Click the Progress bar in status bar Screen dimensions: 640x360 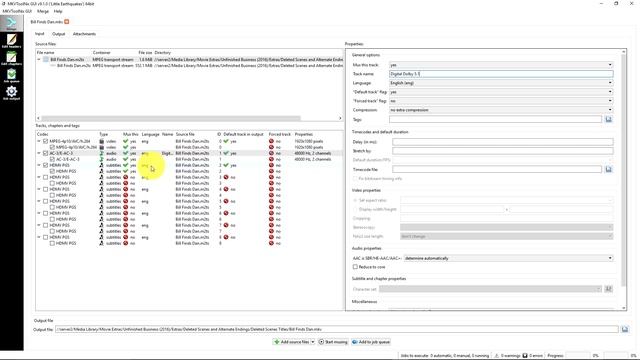[578, 356]
